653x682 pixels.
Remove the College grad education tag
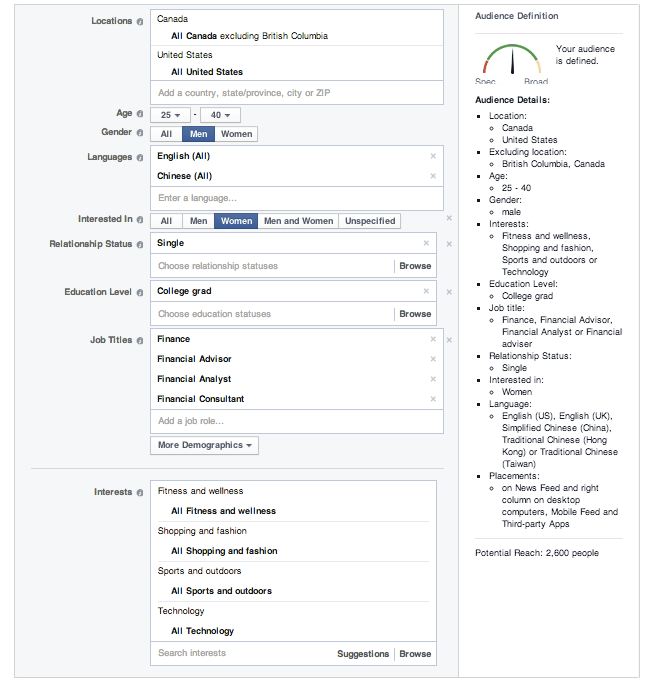click(x=426, y=291)
